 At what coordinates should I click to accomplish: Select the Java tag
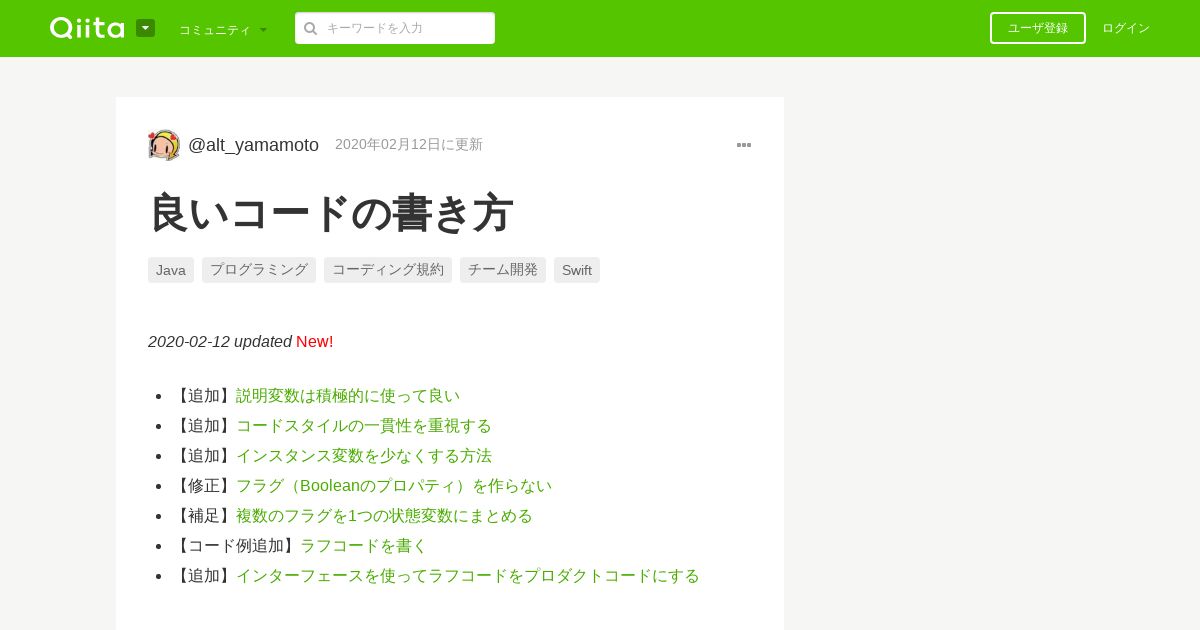point(171,270)
